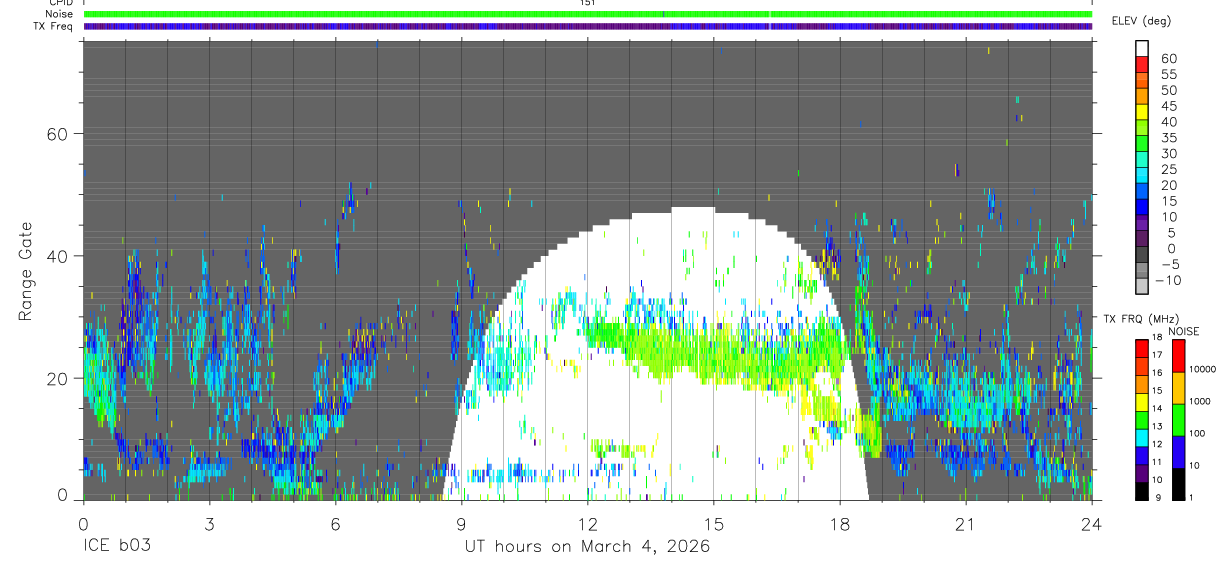Click orange NOISE swatch between 1000 and 10000

(x=1178, y=387)
